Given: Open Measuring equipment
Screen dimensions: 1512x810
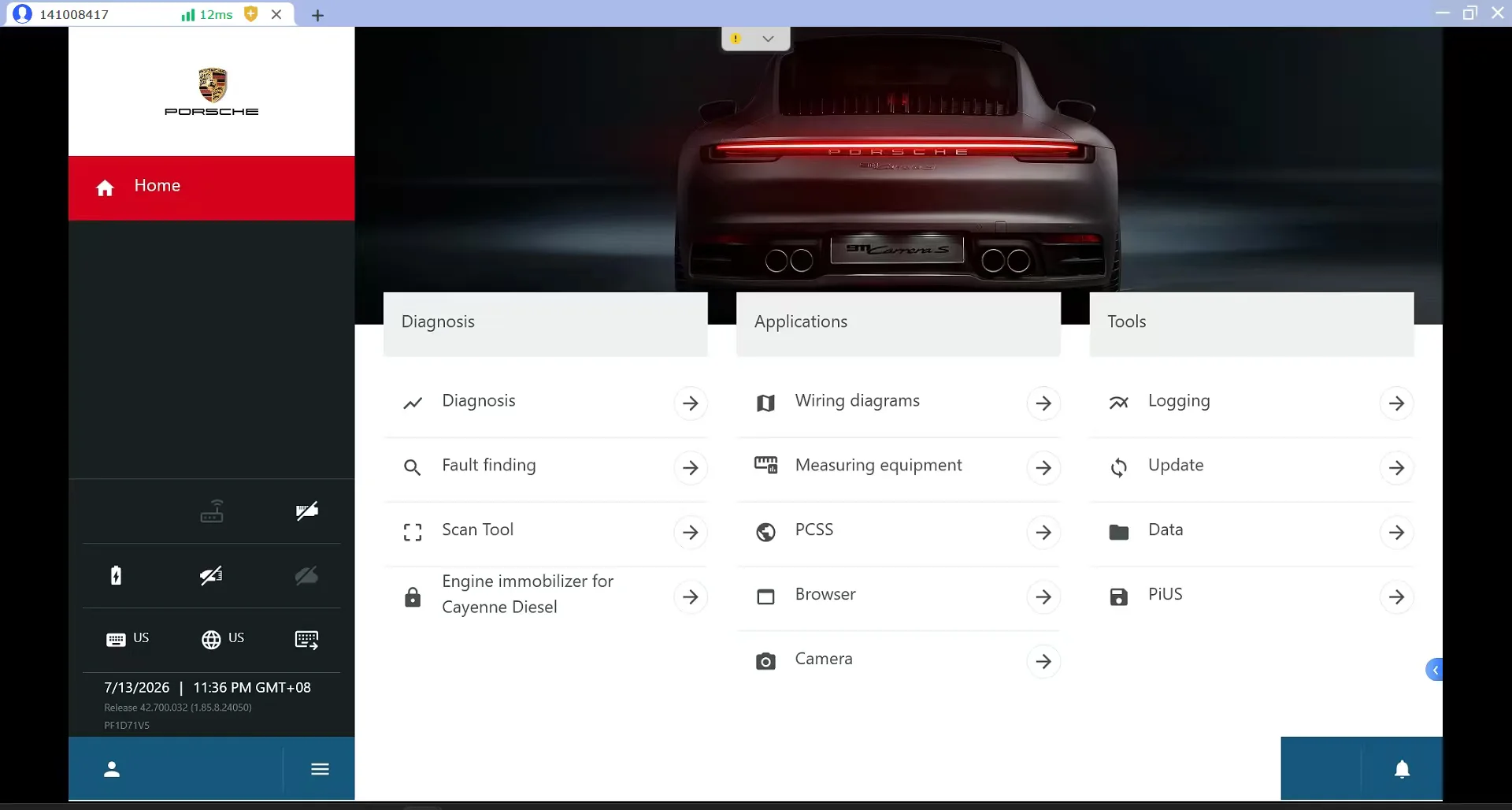Looking at the screenshot, I should [x=899, y=467].
